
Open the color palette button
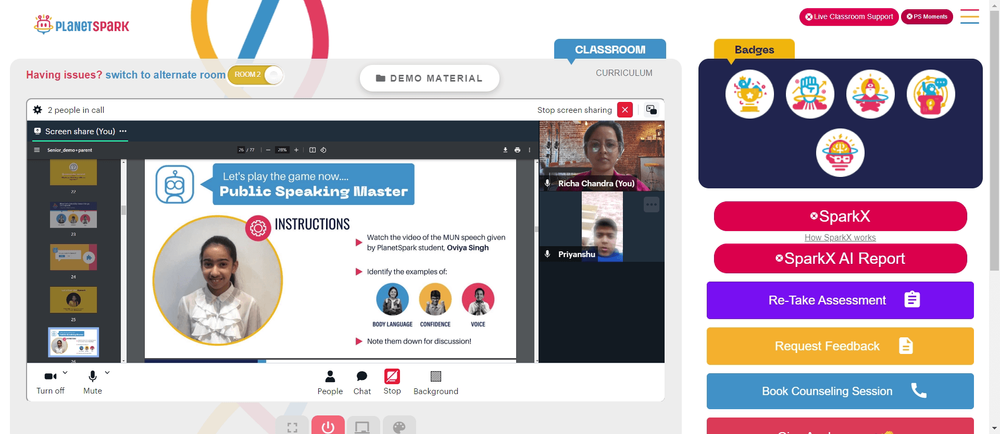coord(399,426)
